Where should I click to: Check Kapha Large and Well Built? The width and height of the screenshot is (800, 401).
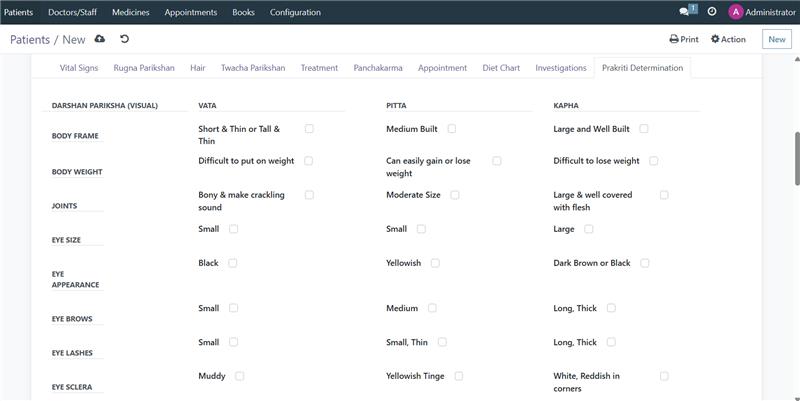point(644,129)
